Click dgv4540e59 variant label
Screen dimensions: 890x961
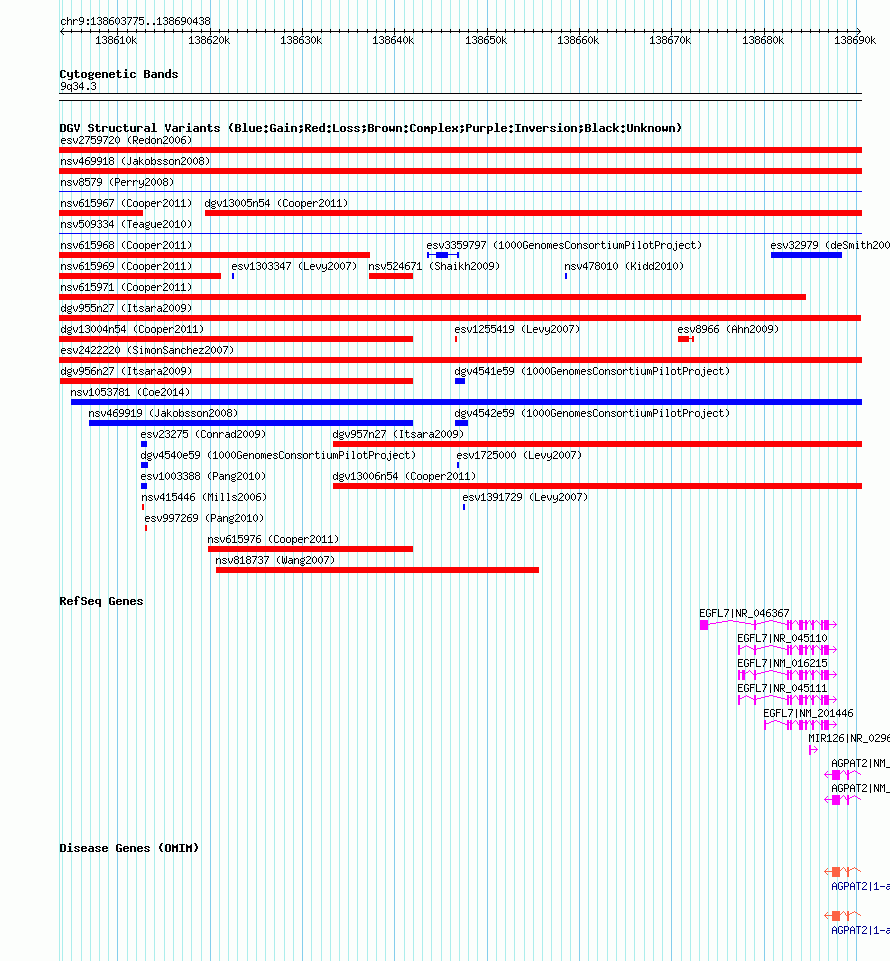coord(278,455)
